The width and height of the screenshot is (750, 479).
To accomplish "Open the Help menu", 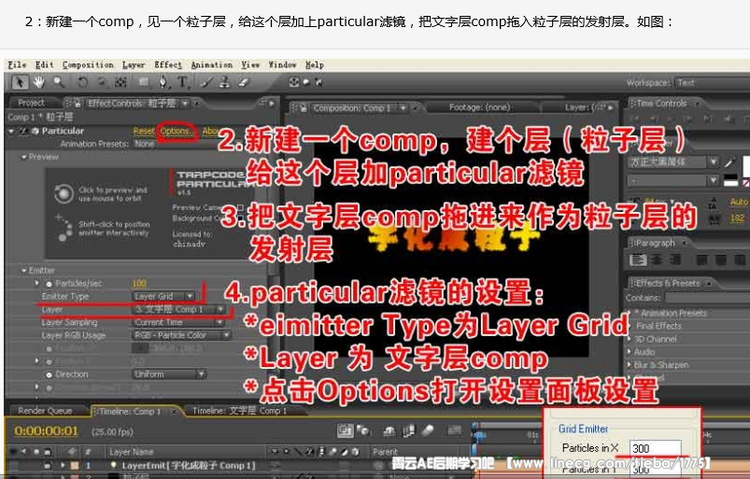I will 314,65.
